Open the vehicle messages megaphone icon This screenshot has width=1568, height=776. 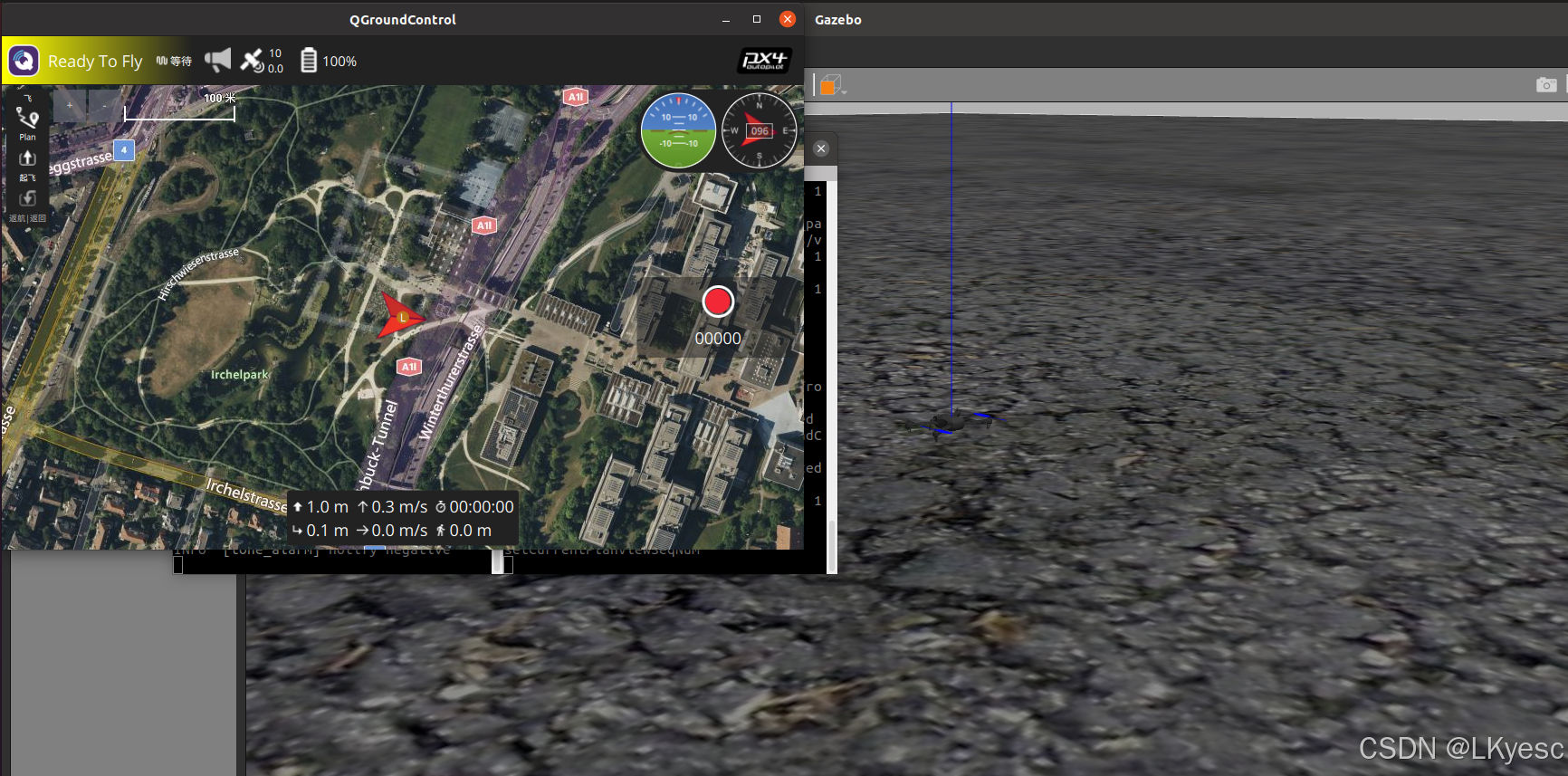pos(217,61)
